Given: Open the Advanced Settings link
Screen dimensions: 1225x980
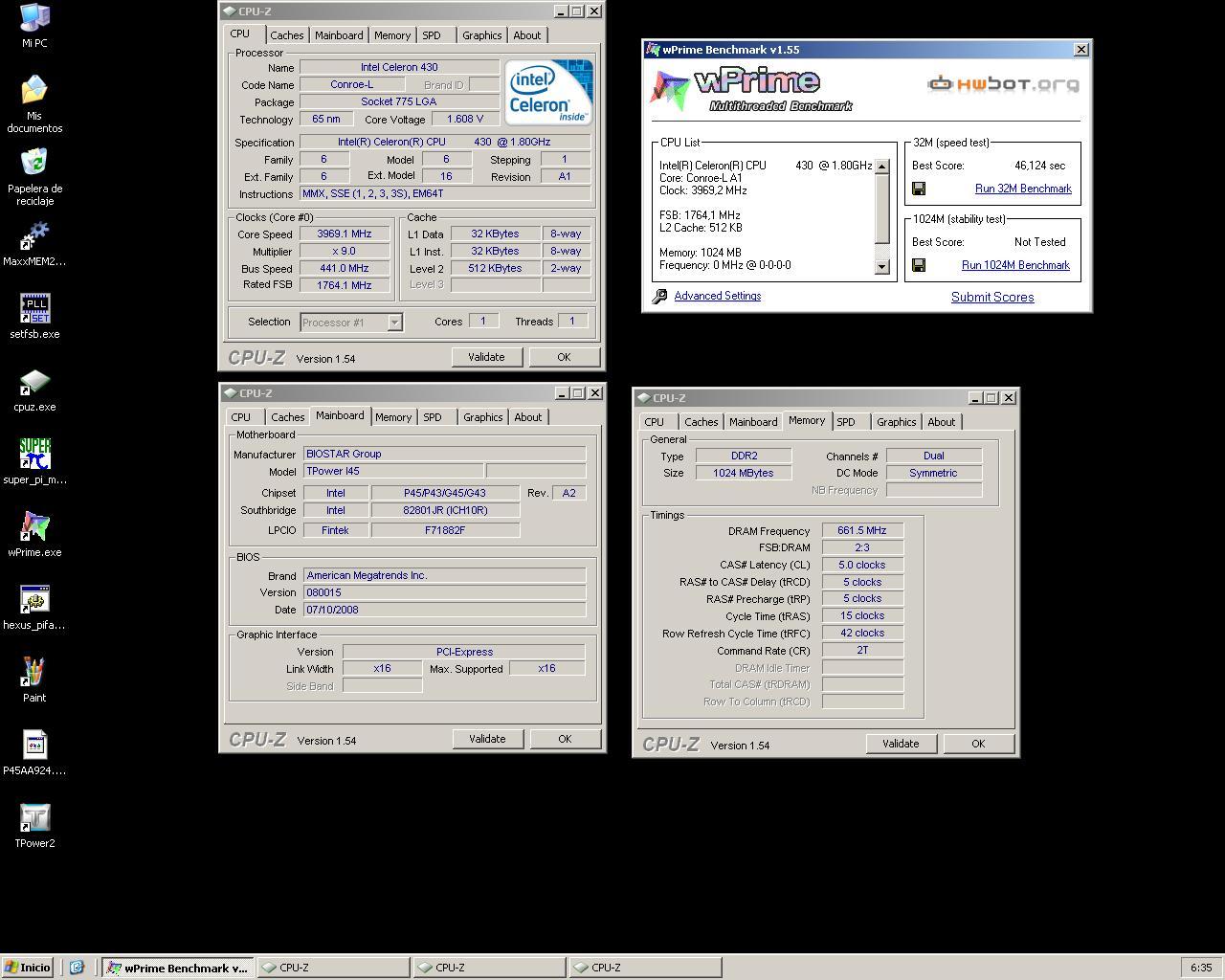Looking at the screenshot, I should tap(718, 296).
